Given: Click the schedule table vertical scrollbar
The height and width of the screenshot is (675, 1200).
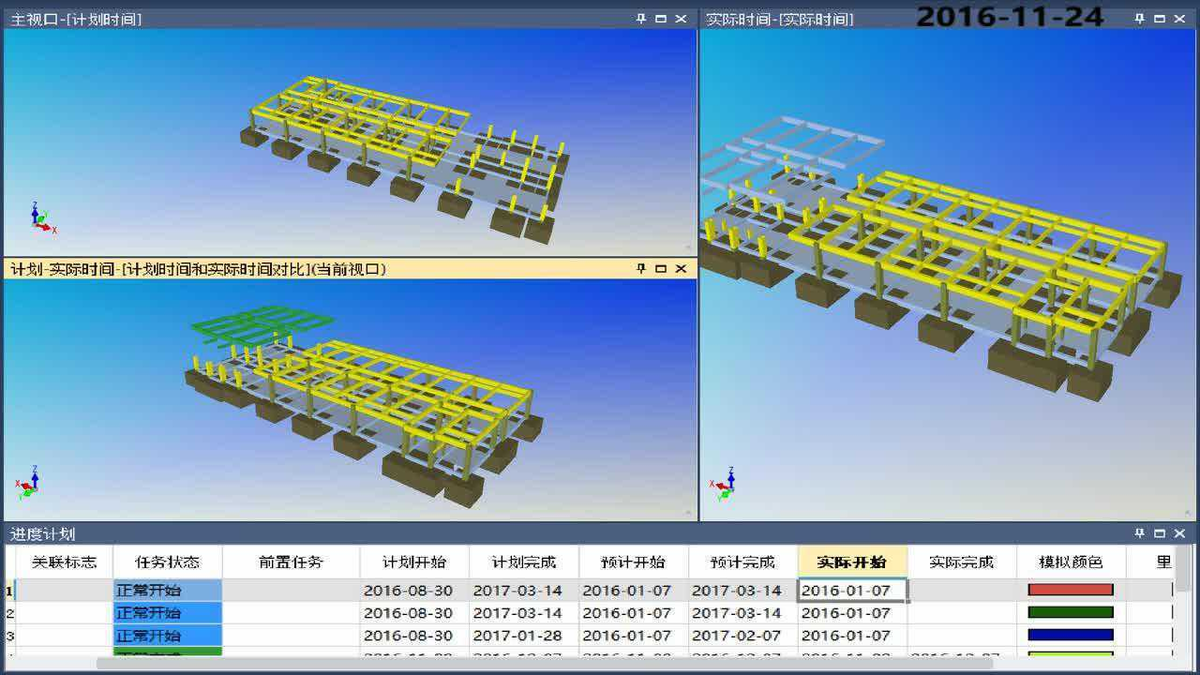Looking at the screenshot, I should click(1183, 567).
